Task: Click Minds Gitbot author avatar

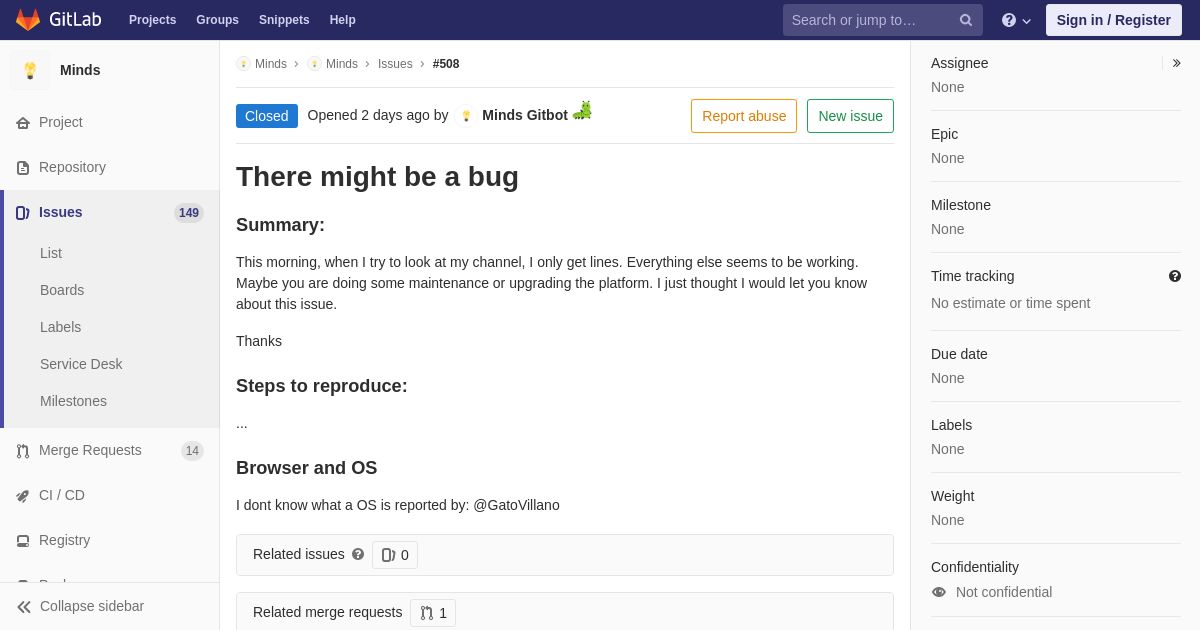Action: click(x=466, y=116)
